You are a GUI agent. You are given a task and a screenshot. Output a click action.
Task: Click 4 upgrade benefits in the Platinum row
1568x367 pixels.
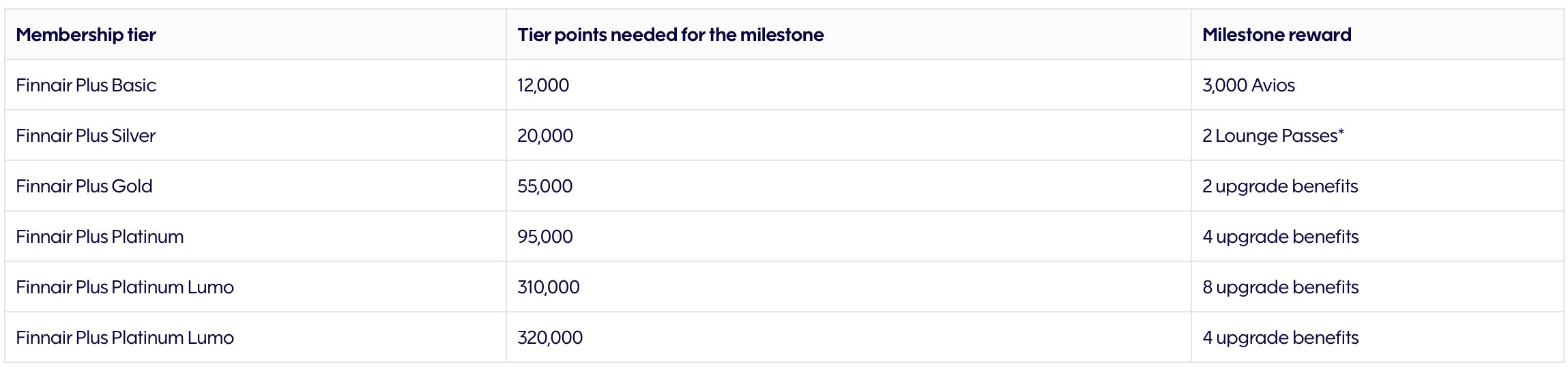1281,237
